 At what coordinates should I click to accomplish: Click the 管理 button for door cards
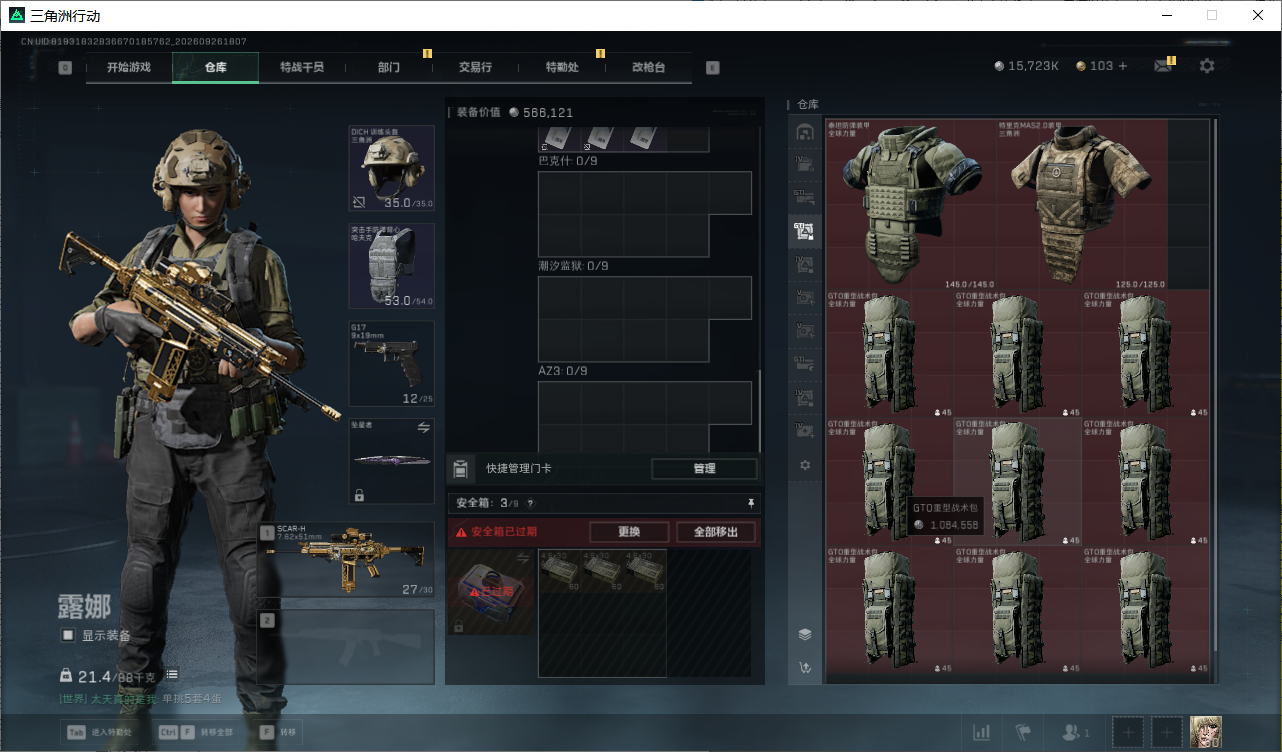coord(704,469)
